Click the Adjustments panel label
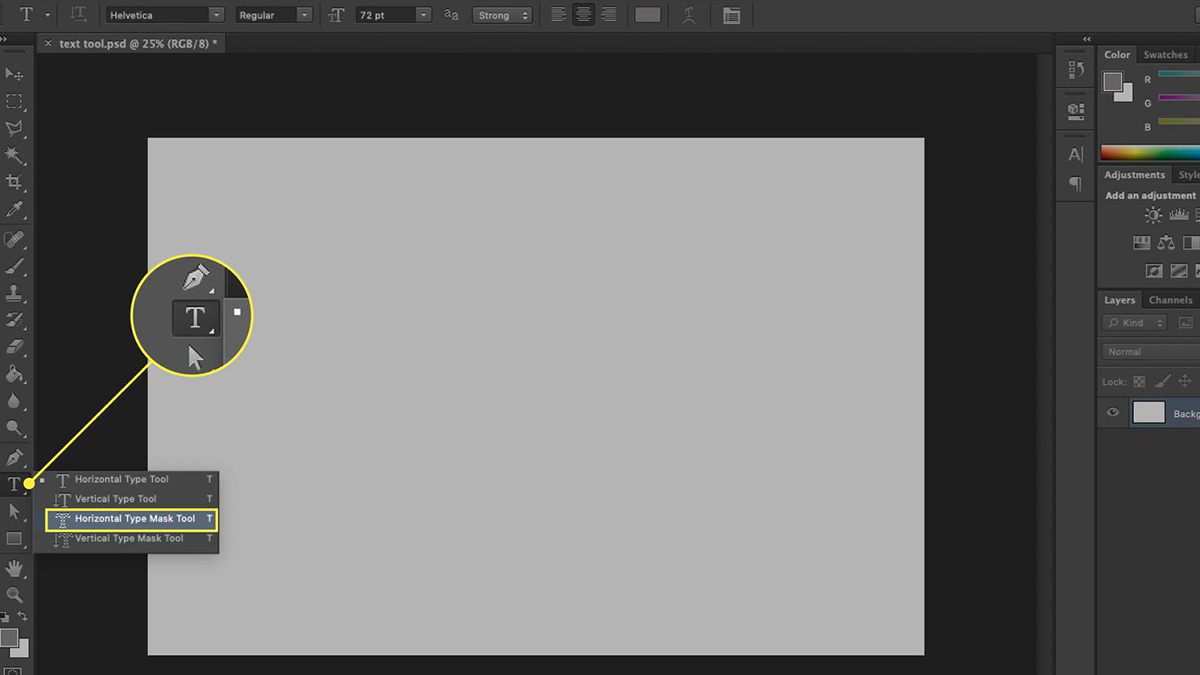 point(1134,174)
